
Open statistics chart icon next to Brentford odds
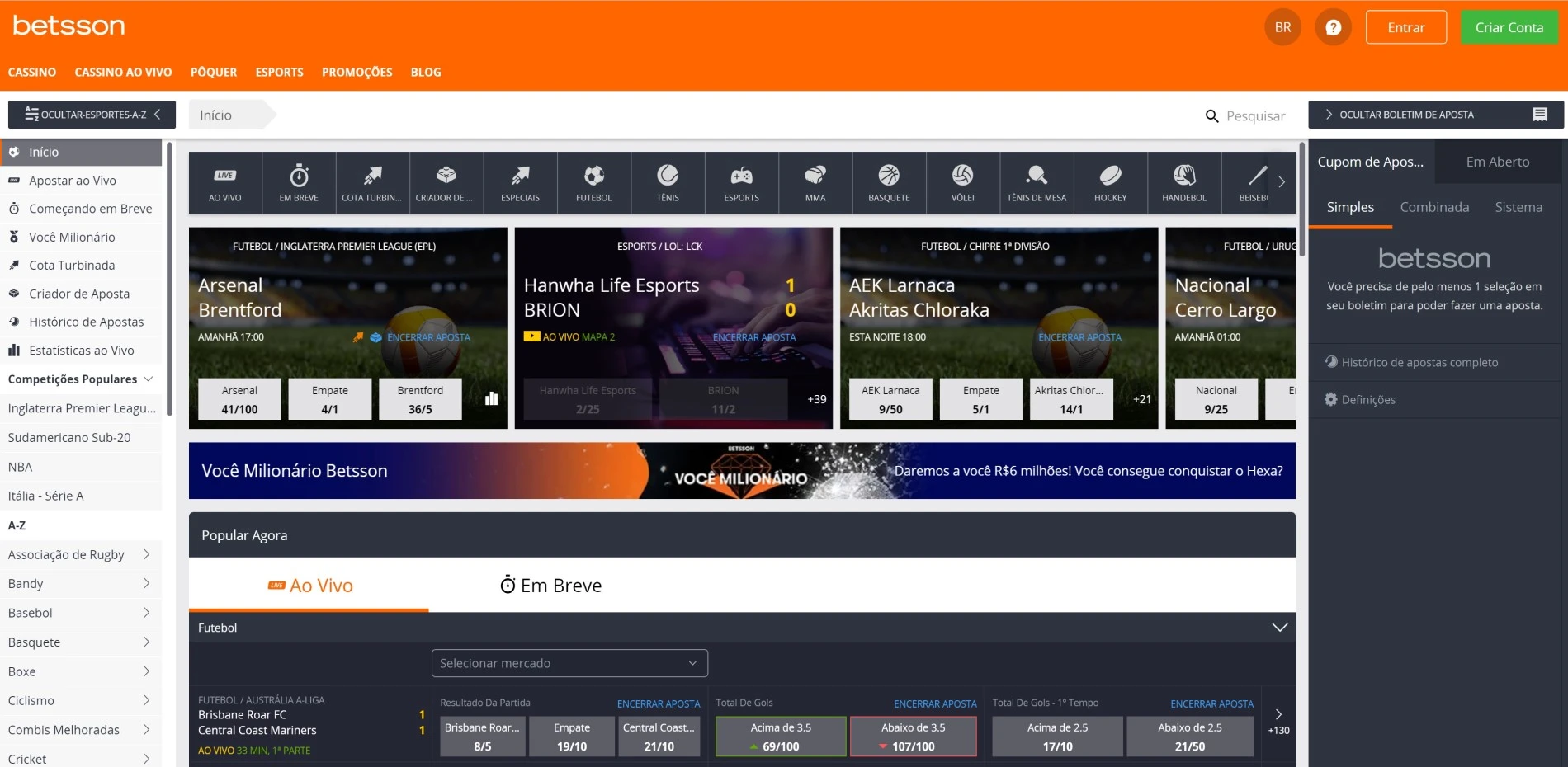pos(491,398)
